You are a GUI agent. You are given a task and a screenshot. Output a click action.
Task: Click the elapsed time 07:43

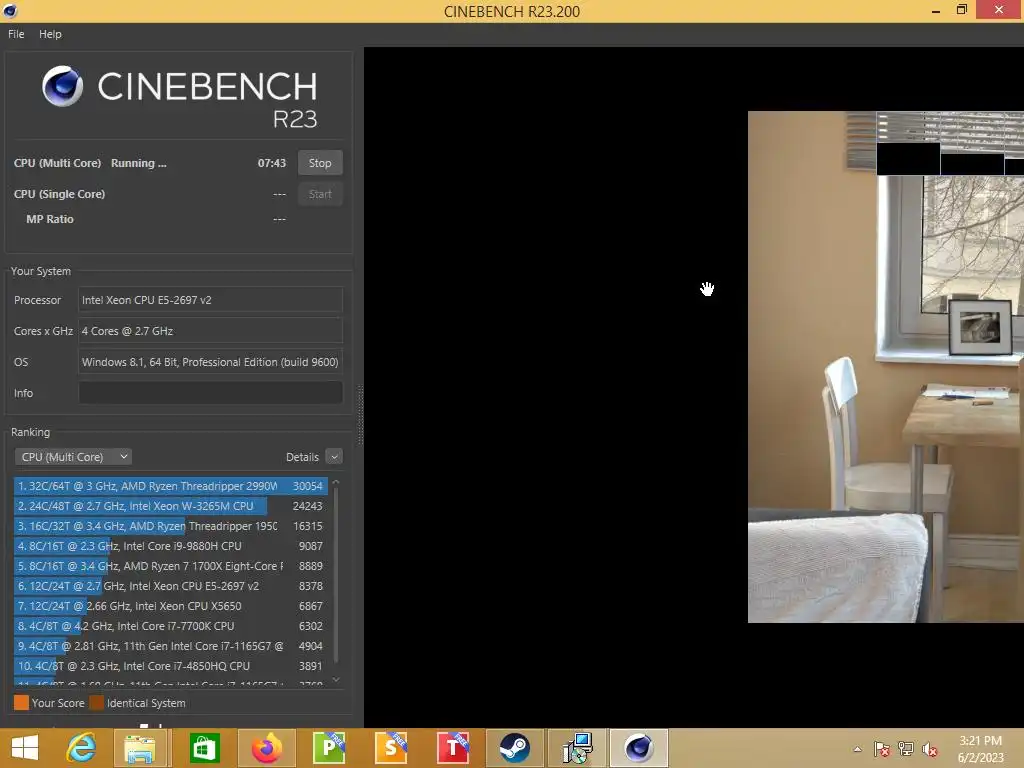272,163
